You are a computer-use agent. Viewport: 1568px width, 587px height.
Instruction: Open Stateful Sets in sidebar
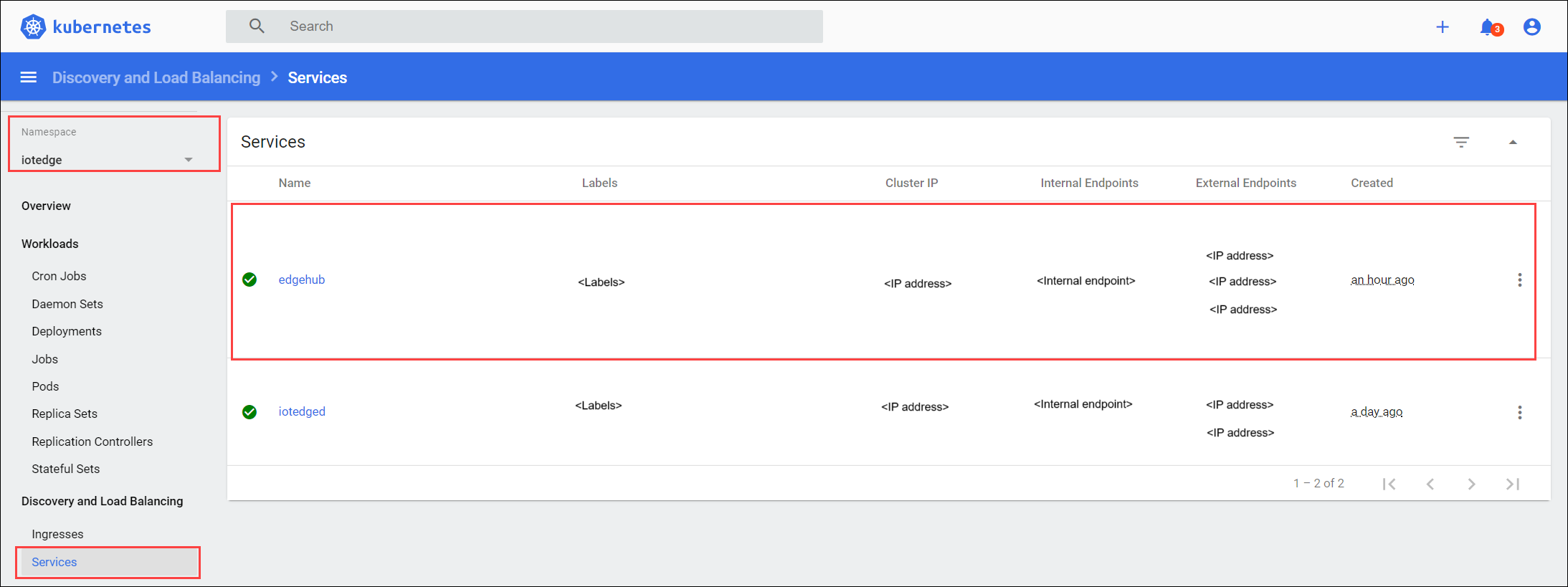coord(66,469)
